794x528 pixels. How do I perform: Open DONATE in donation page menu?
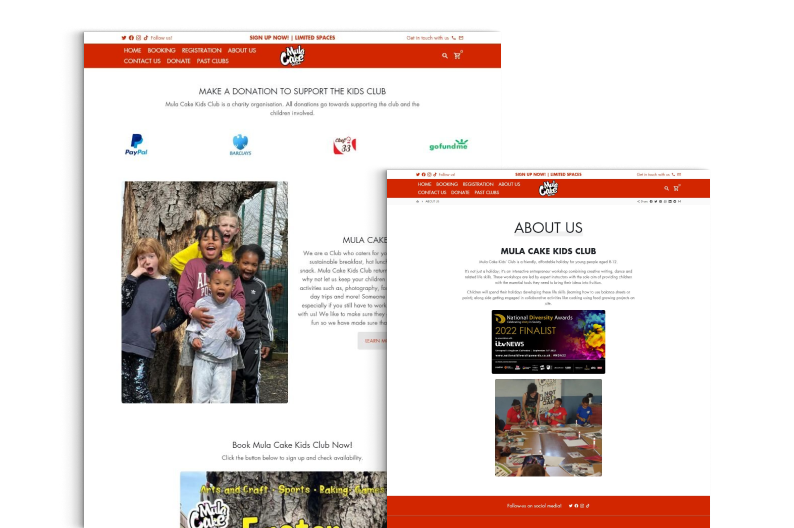point(179,61)
